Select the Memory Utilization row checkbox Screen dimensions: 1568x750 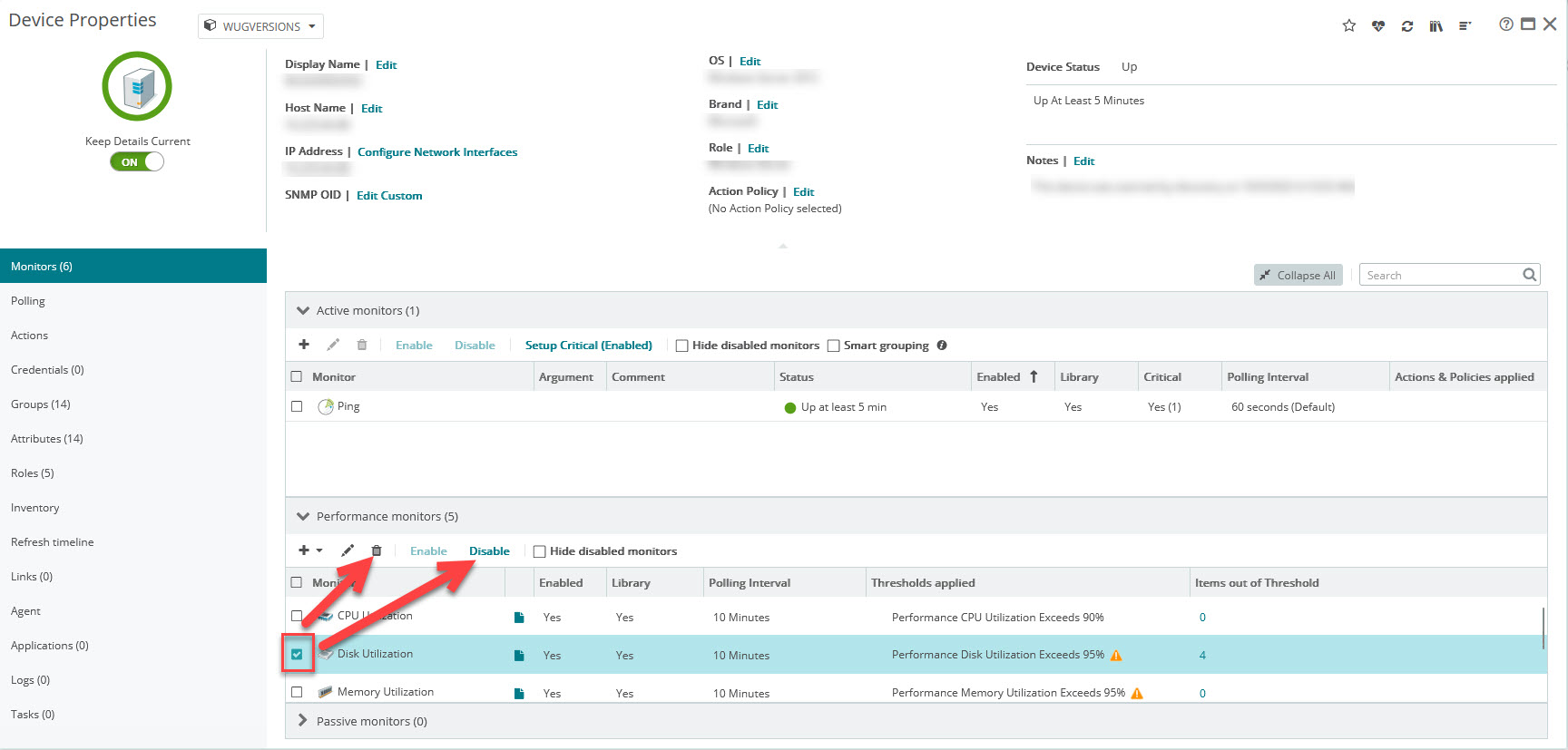[297, 692]
